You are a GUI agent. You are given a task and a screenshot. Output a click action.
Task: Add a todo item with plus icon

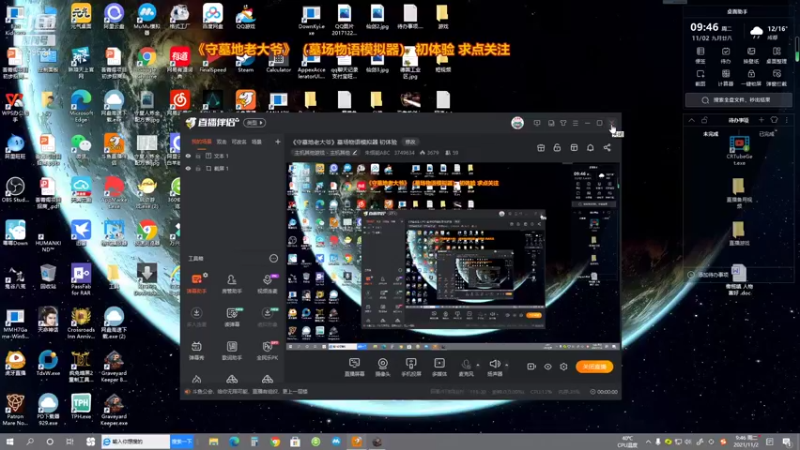coord(761,120)
